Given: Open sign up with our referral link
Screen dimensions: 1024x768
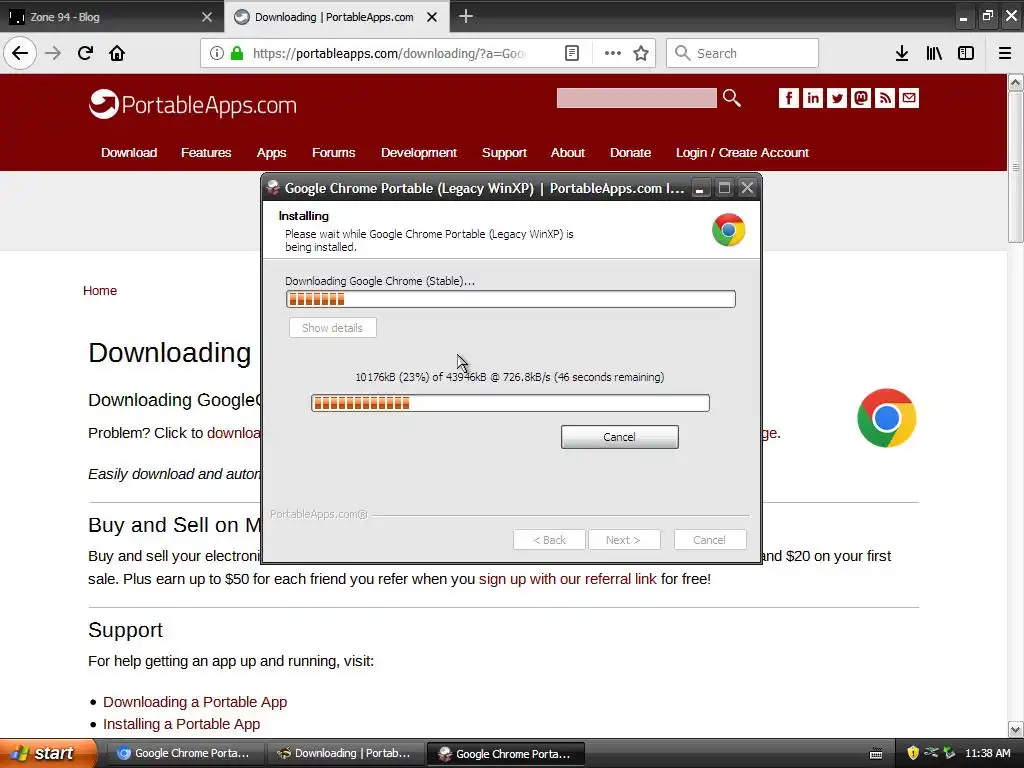Looking at the screenshot, I should (568, 579).
